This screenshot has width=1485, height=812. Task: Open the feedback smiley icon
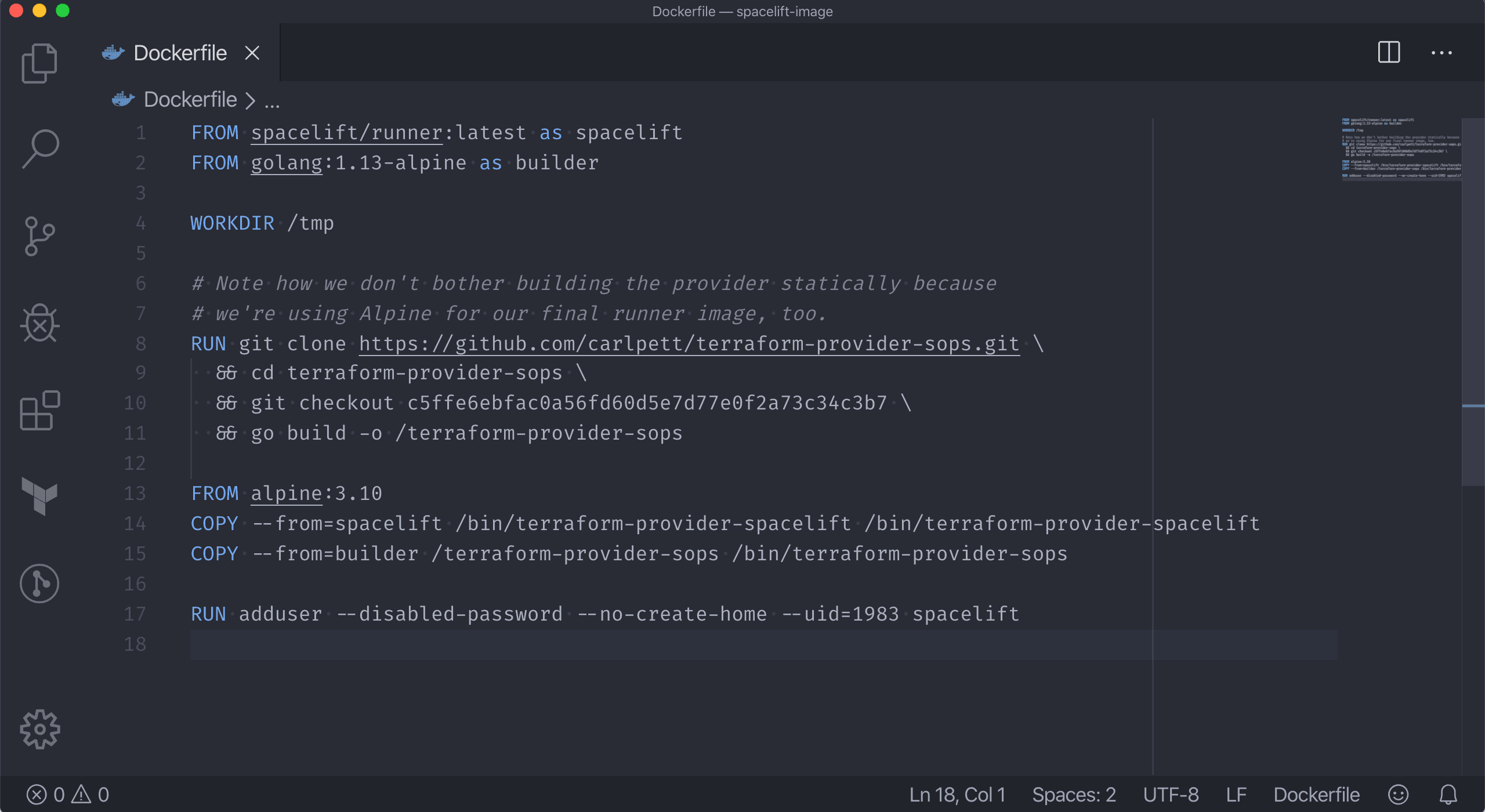[x=1398, y=795]
